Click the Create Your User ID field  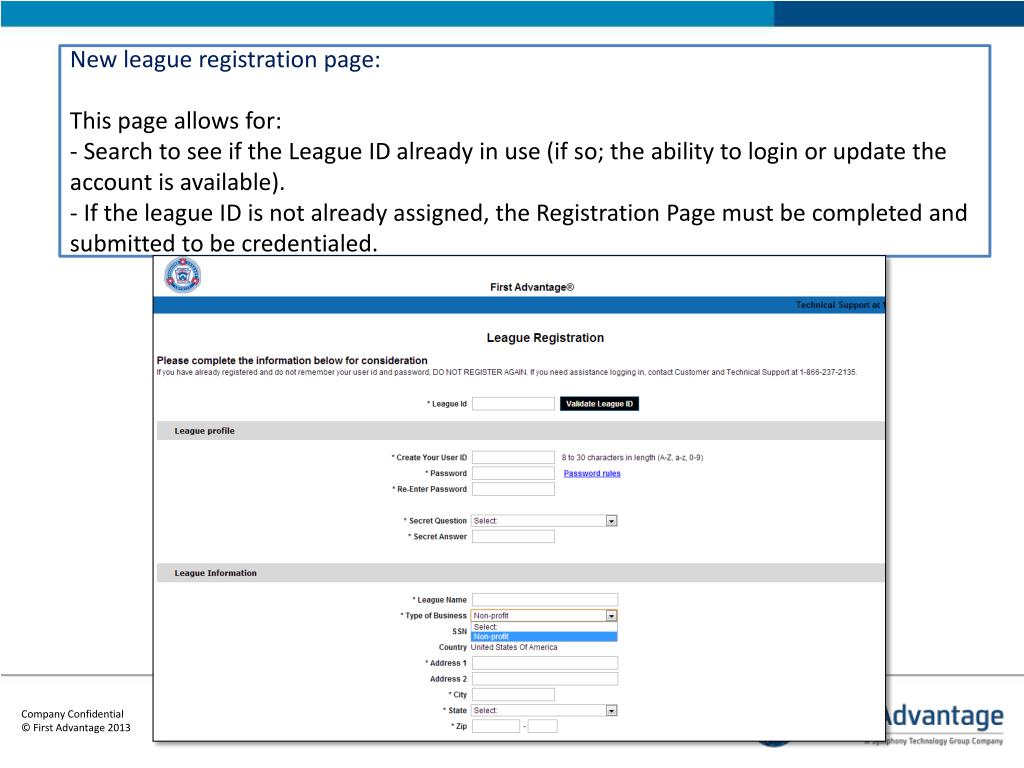click(x=513, y=457)
